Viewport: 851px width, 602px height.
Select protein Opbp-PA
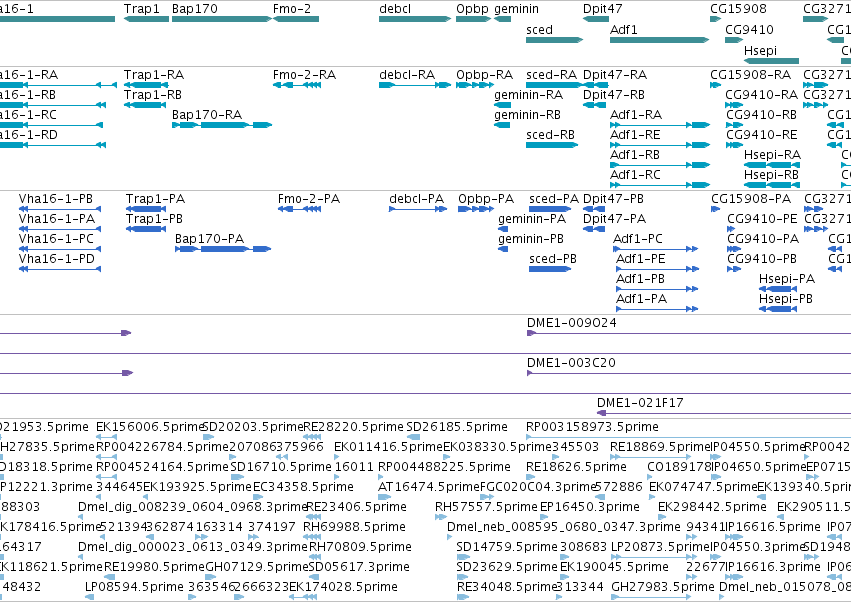point(475,209)
